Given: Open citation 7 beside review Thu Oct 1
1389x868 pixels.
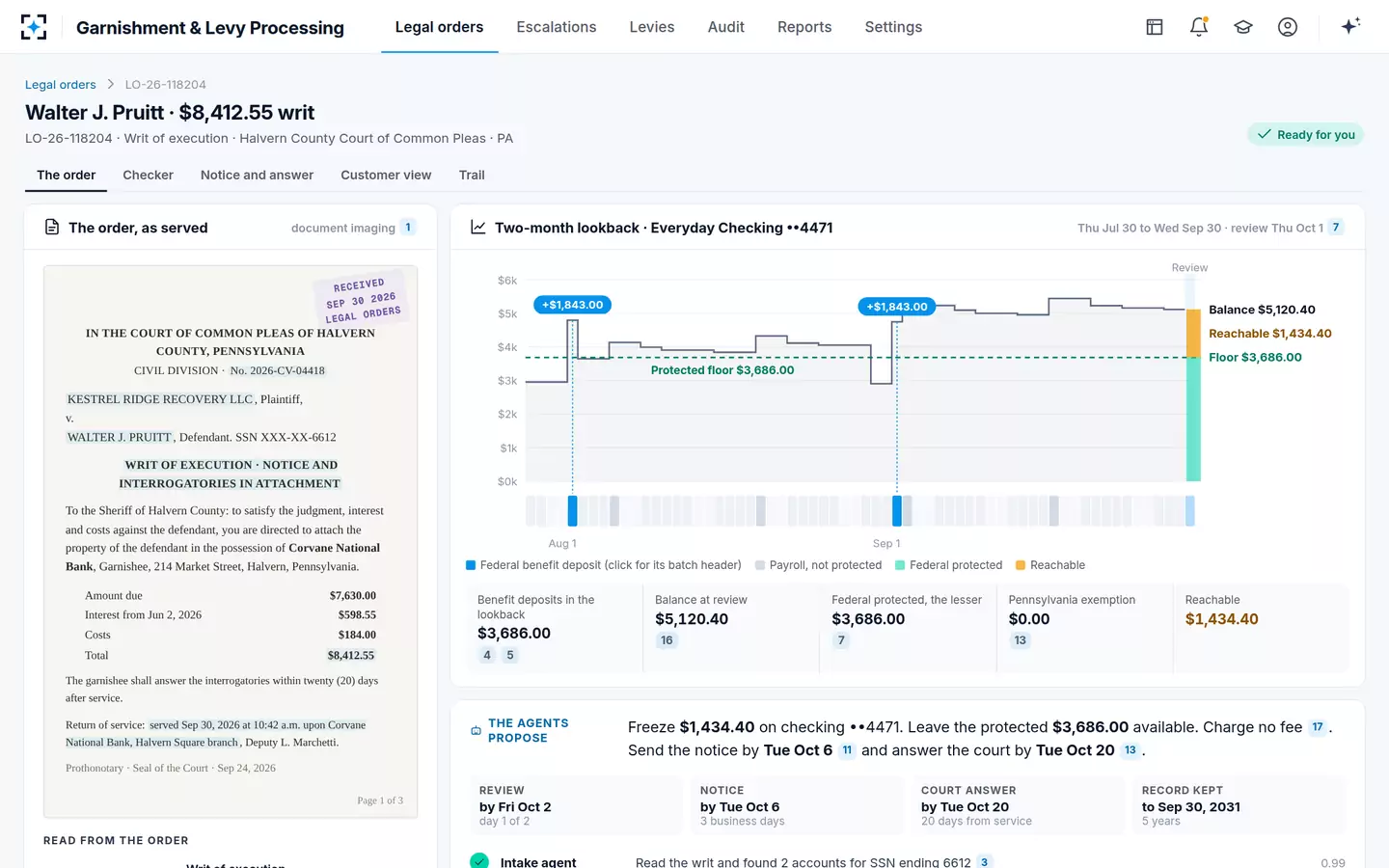Looking at the screenshot, I should [1336, 228].
